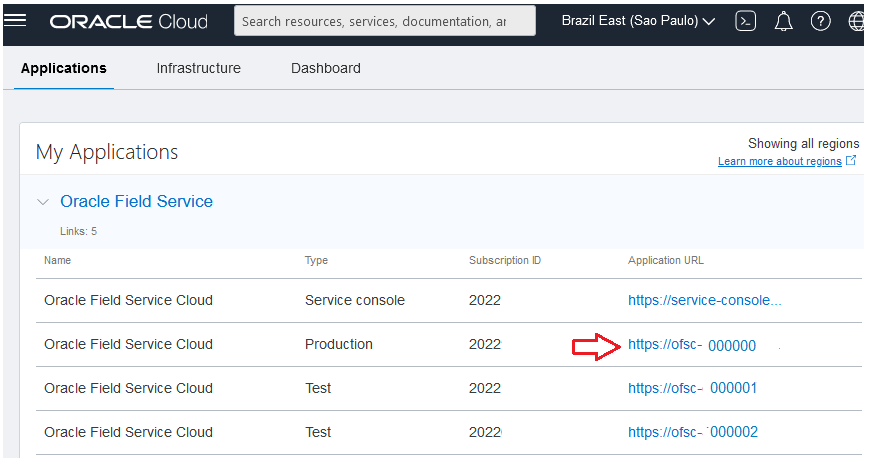This screenshot has height=465, width=873.
Task: Open the Brazil East region dropdown
Action: pyautogui.click(x=638, y=21)
